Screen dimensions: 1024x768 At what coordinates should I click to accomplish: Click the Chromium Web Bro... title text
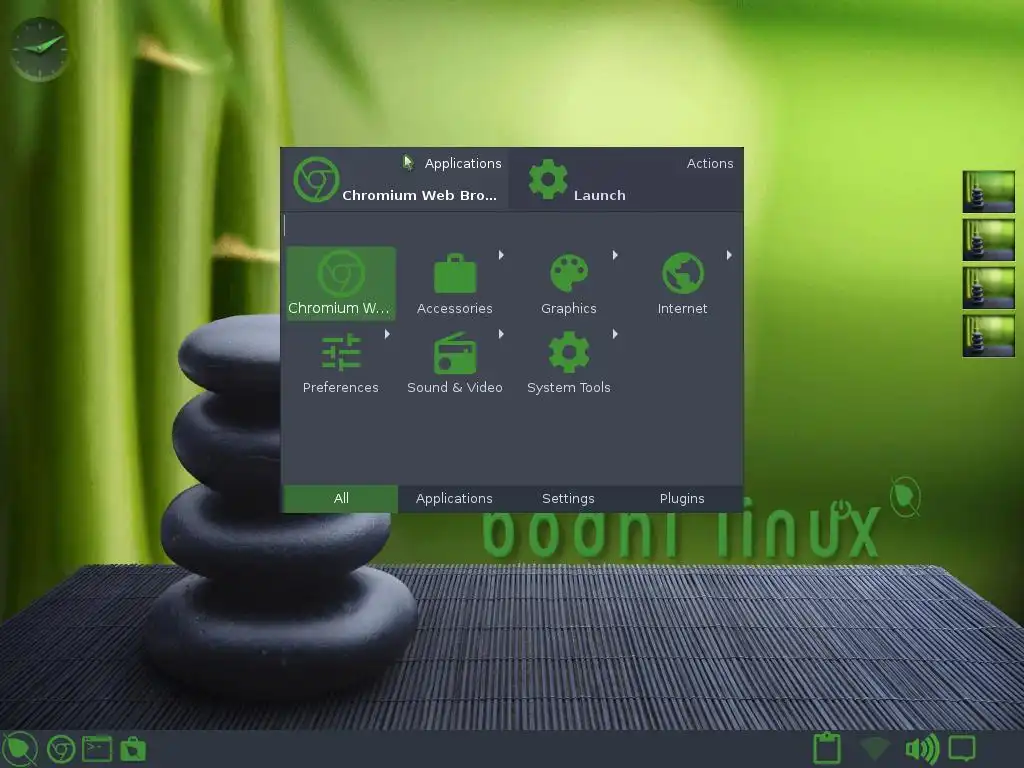click(419, 195)
